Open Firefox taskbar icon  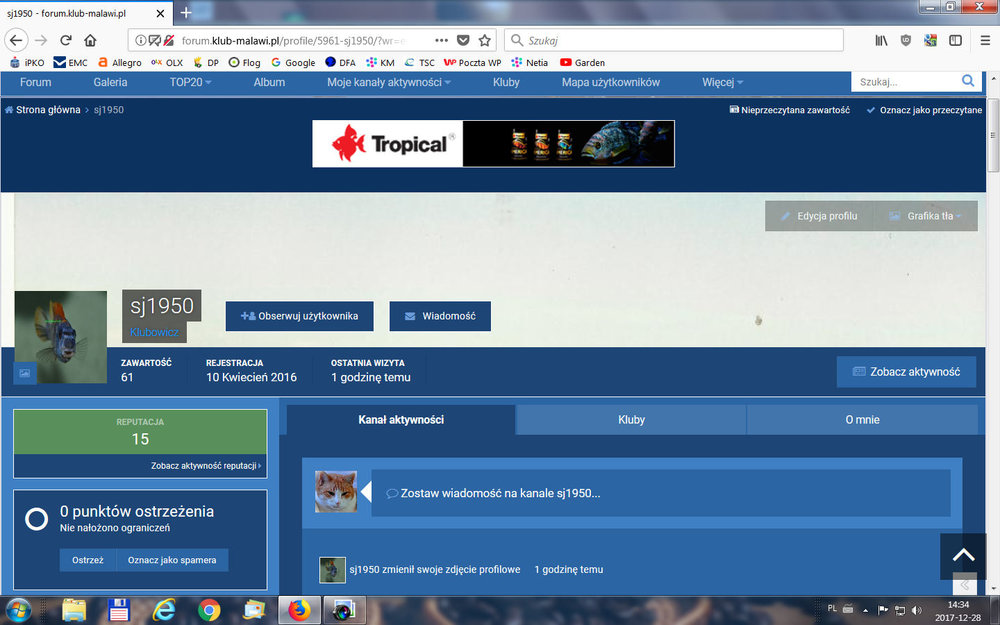[x=298, y=611]
